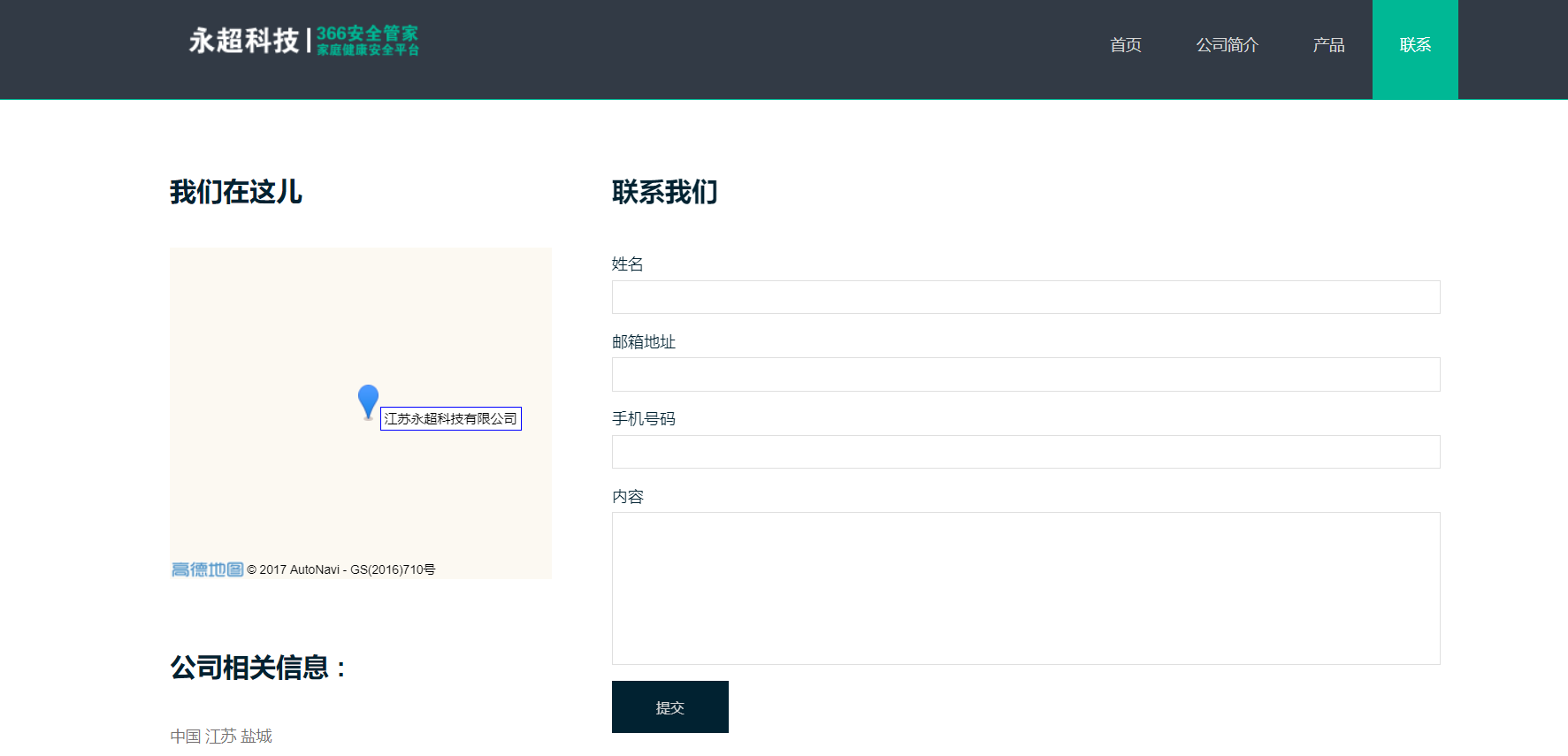This screenshot has height=756, width=1568.
Task: Click the 内容 message textarea
Action: (x=1026, y=588)
